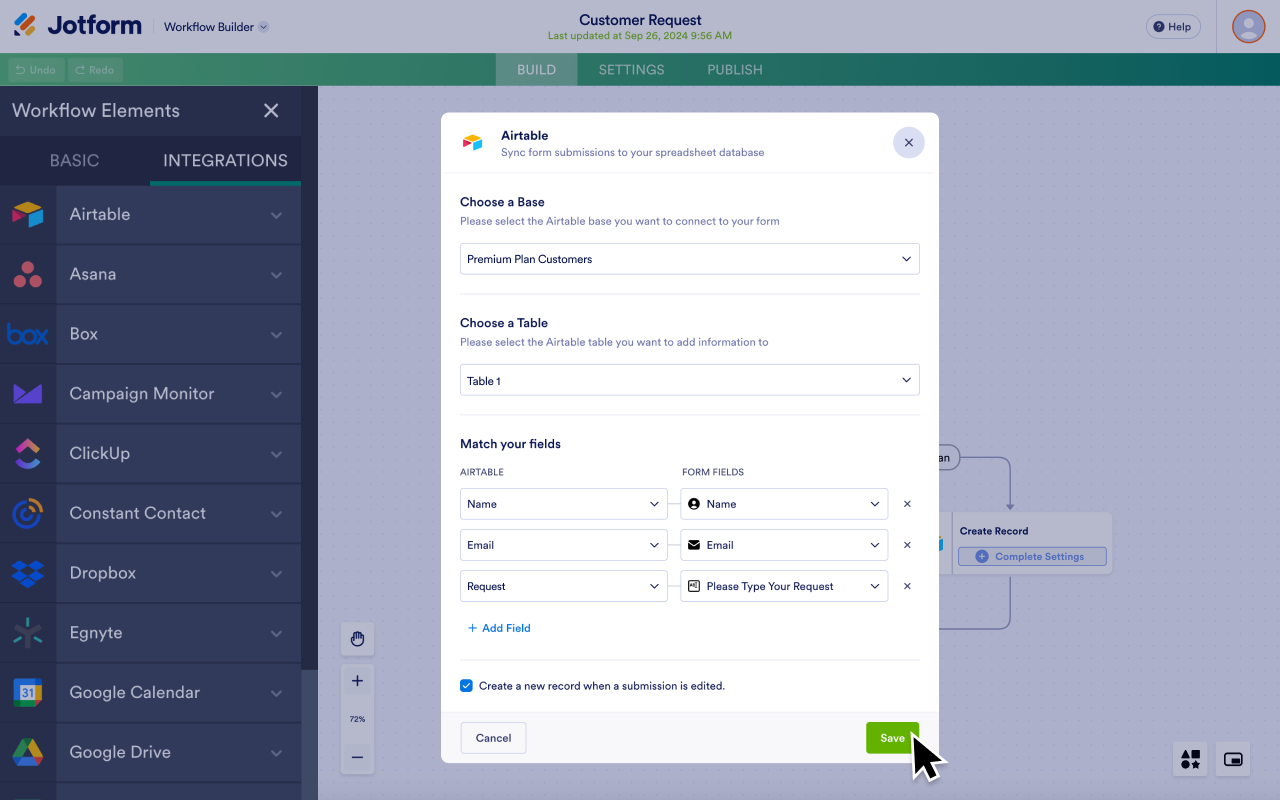Click the Create Record node label

click(x=994, y=531)
